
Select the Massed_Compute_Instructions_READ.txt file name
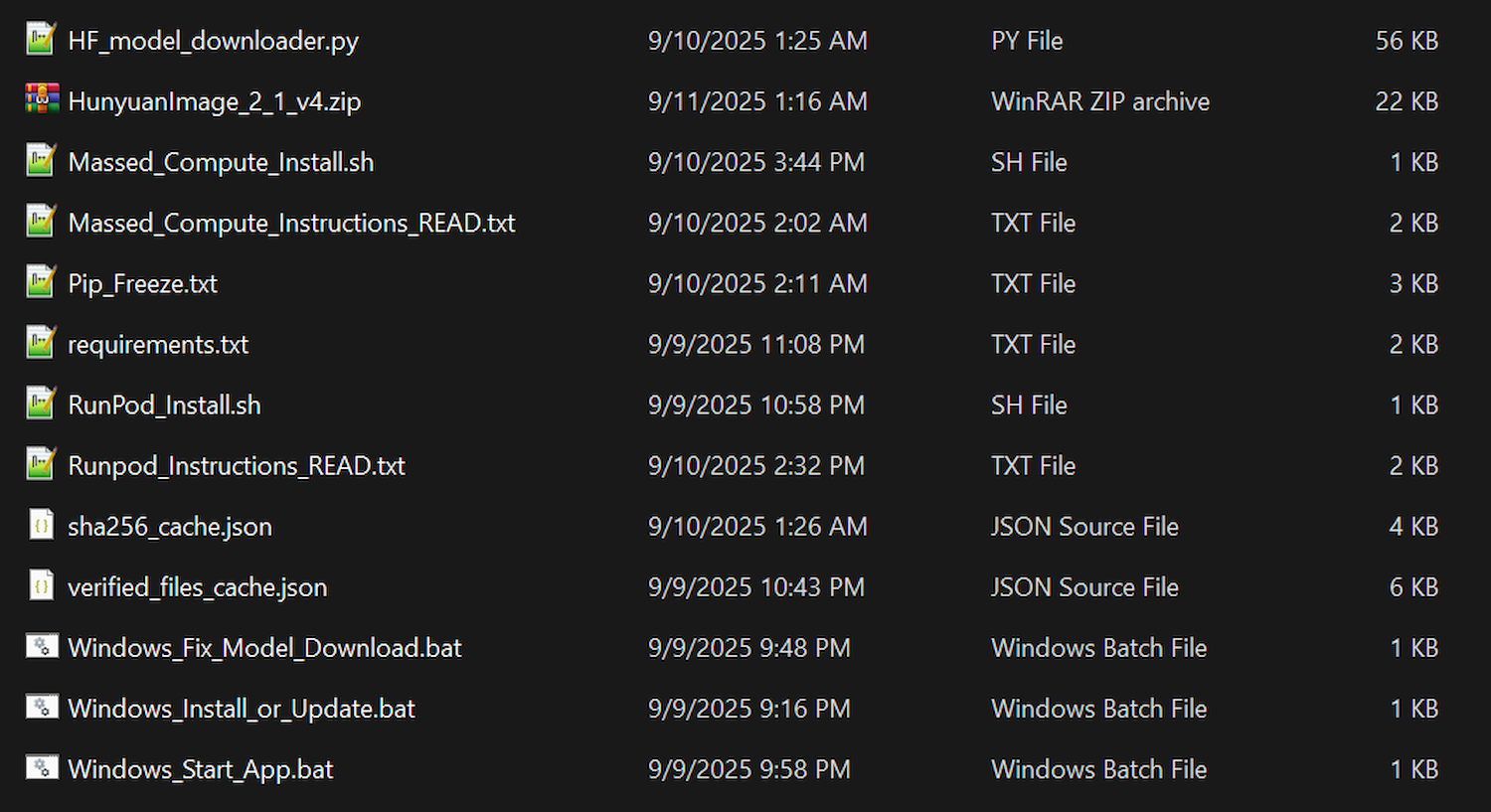tap(291, 223)
